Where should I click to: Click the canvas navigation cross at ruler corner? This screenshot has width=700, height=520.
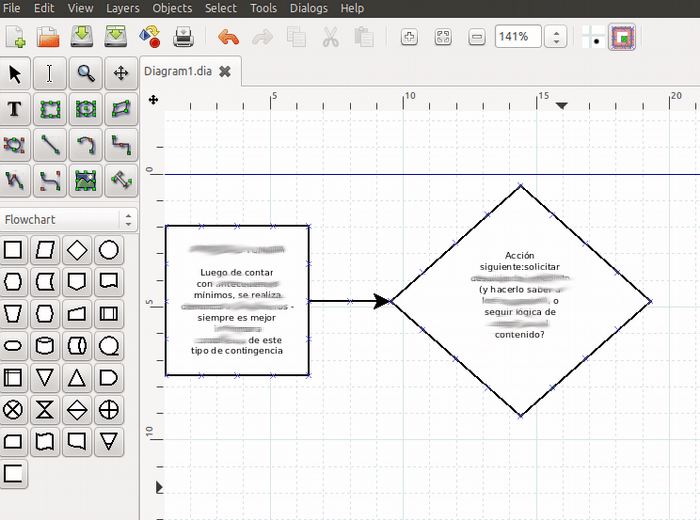click(153, 100)
